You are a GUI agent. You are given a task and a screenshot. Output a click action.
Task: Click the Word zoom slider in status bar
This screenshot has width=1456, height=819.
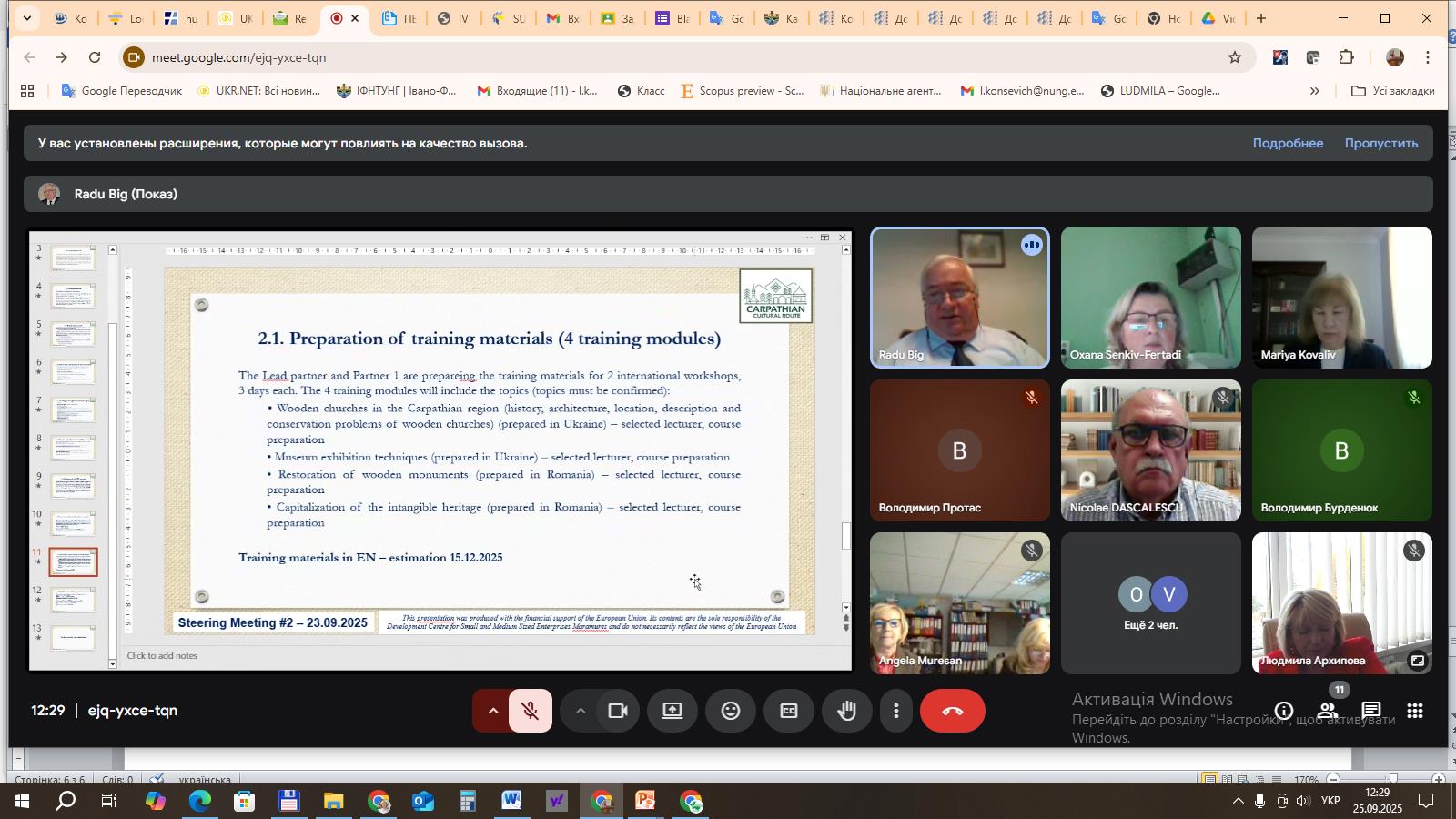tap(1392, 779)
